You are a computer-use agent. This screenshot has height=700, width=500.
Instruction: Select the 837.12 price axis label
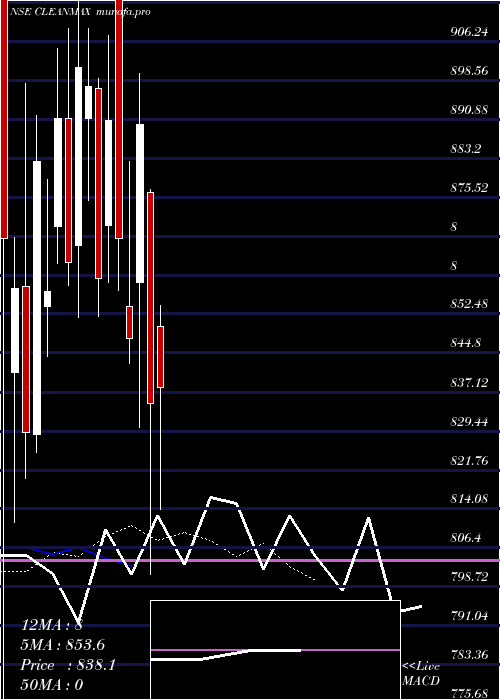[469, 383]
